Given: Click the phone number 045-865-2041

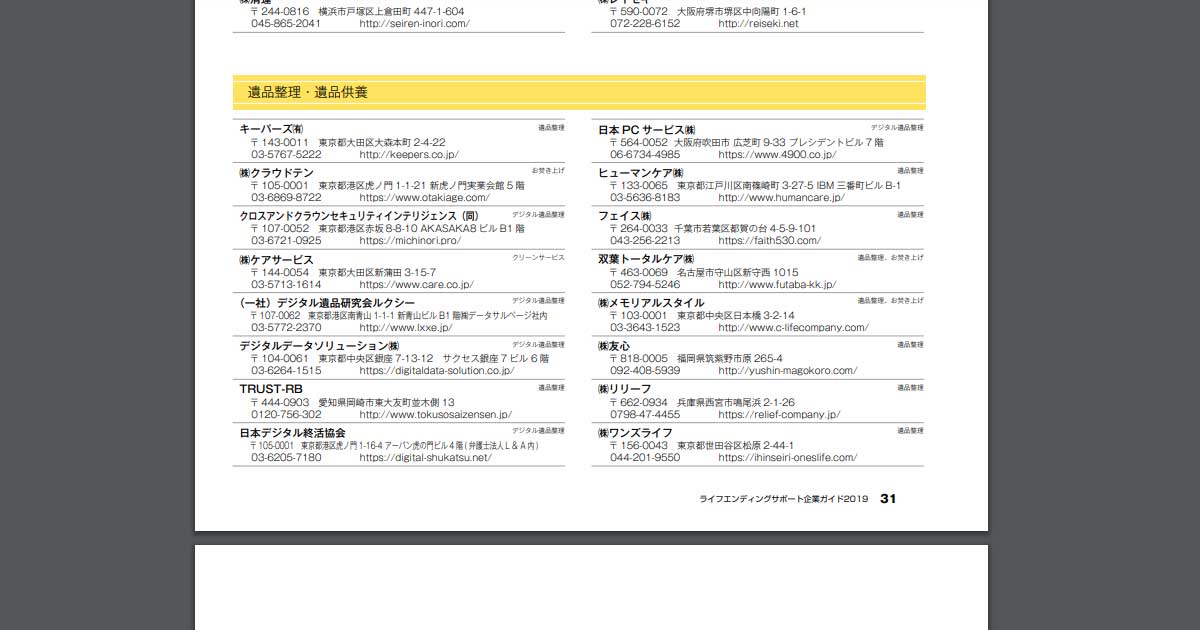Looking at the screenshot, I should click(x=286, y=24).
